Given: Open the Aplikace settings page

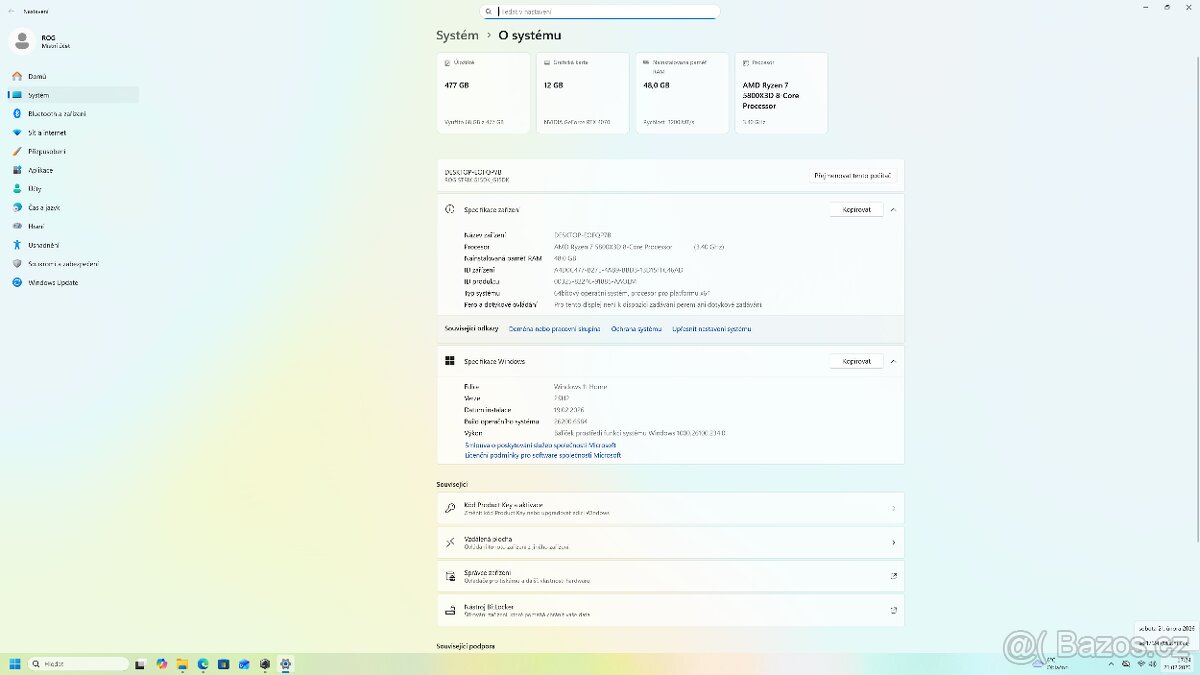Looking at the screenshot, I should pyautogui.click(x=40, y=170).
